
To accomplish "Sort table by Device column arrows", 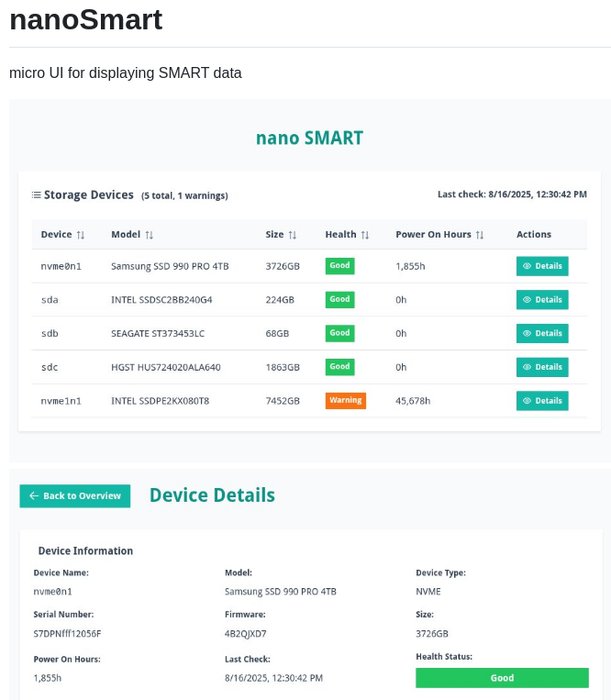I will tap(81, 235).
